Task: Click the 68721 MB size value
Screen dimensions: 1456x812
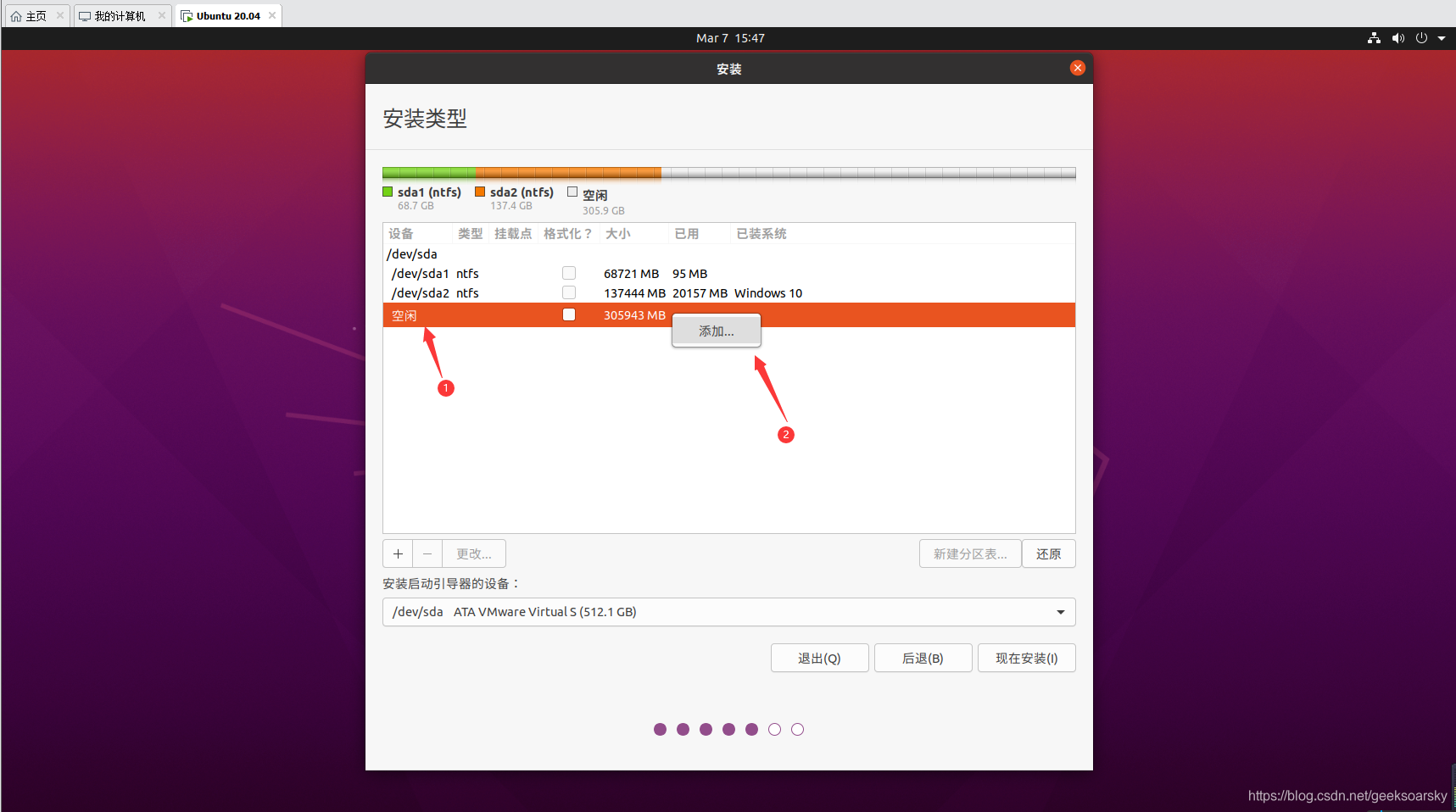Action: click(631, 273)
